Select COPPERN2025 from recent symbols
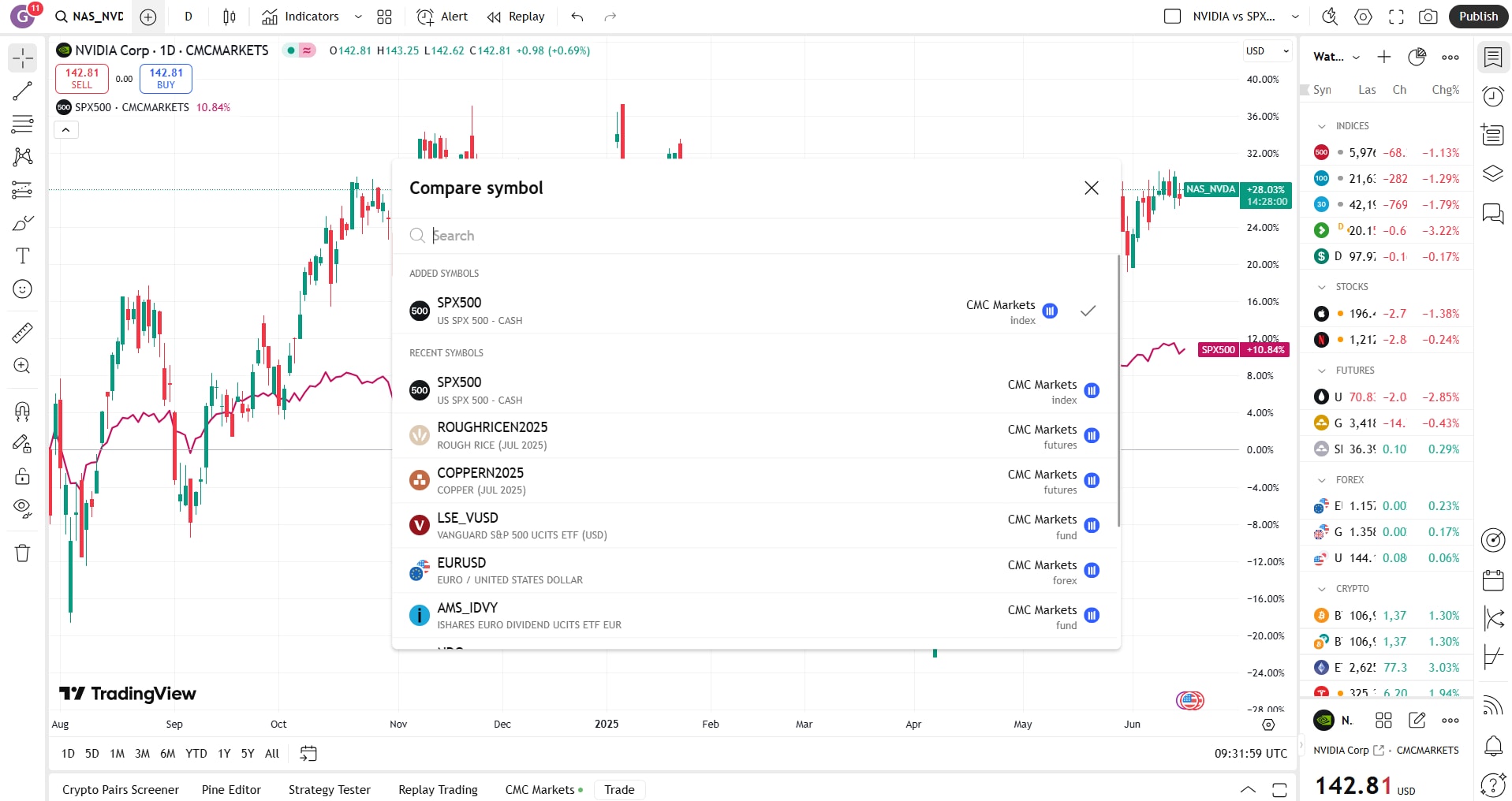Screen dimensions: 1512x801 756,481
